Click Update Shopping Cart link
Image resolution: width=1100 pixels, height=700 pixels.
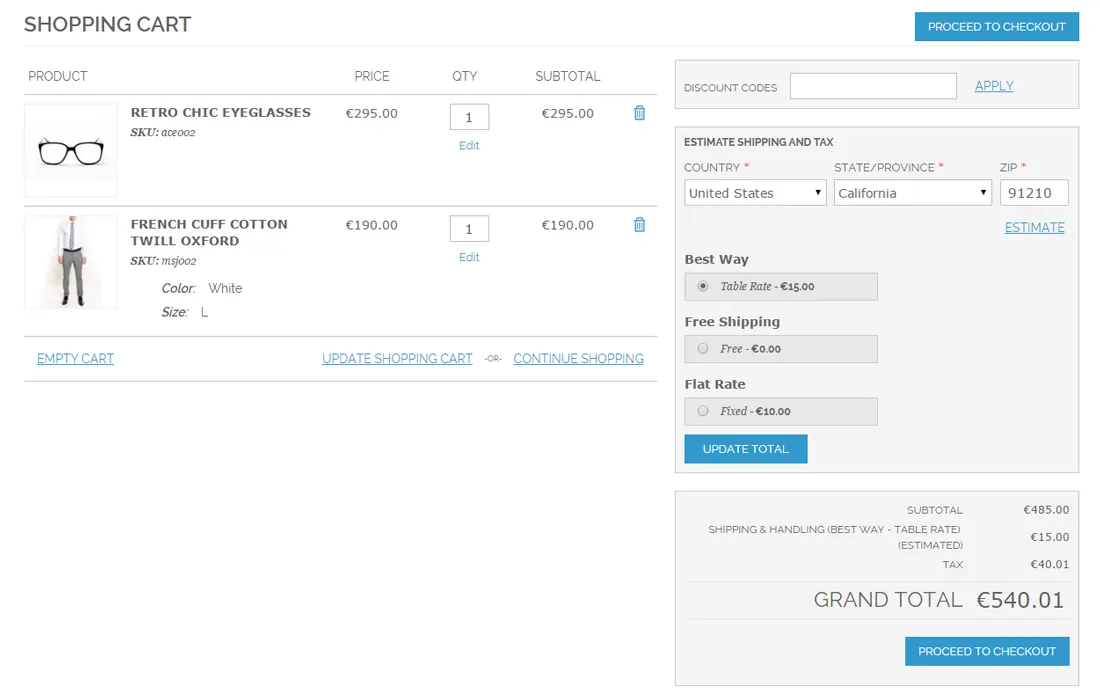(397, 358)
